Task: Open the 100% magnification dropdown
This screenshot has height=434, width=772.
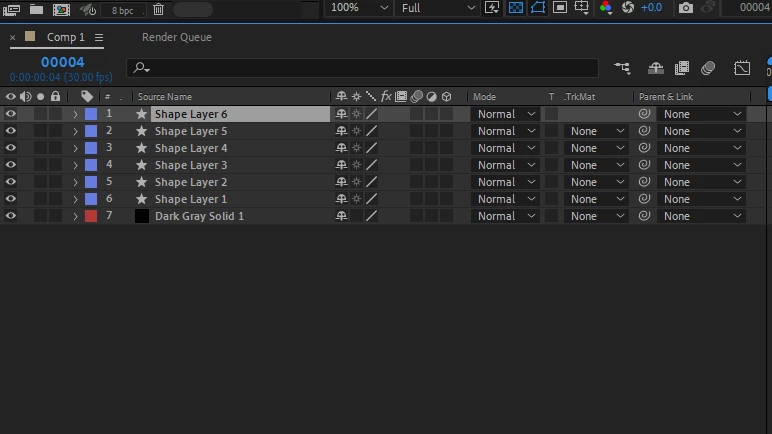Action: coord(359,8)
